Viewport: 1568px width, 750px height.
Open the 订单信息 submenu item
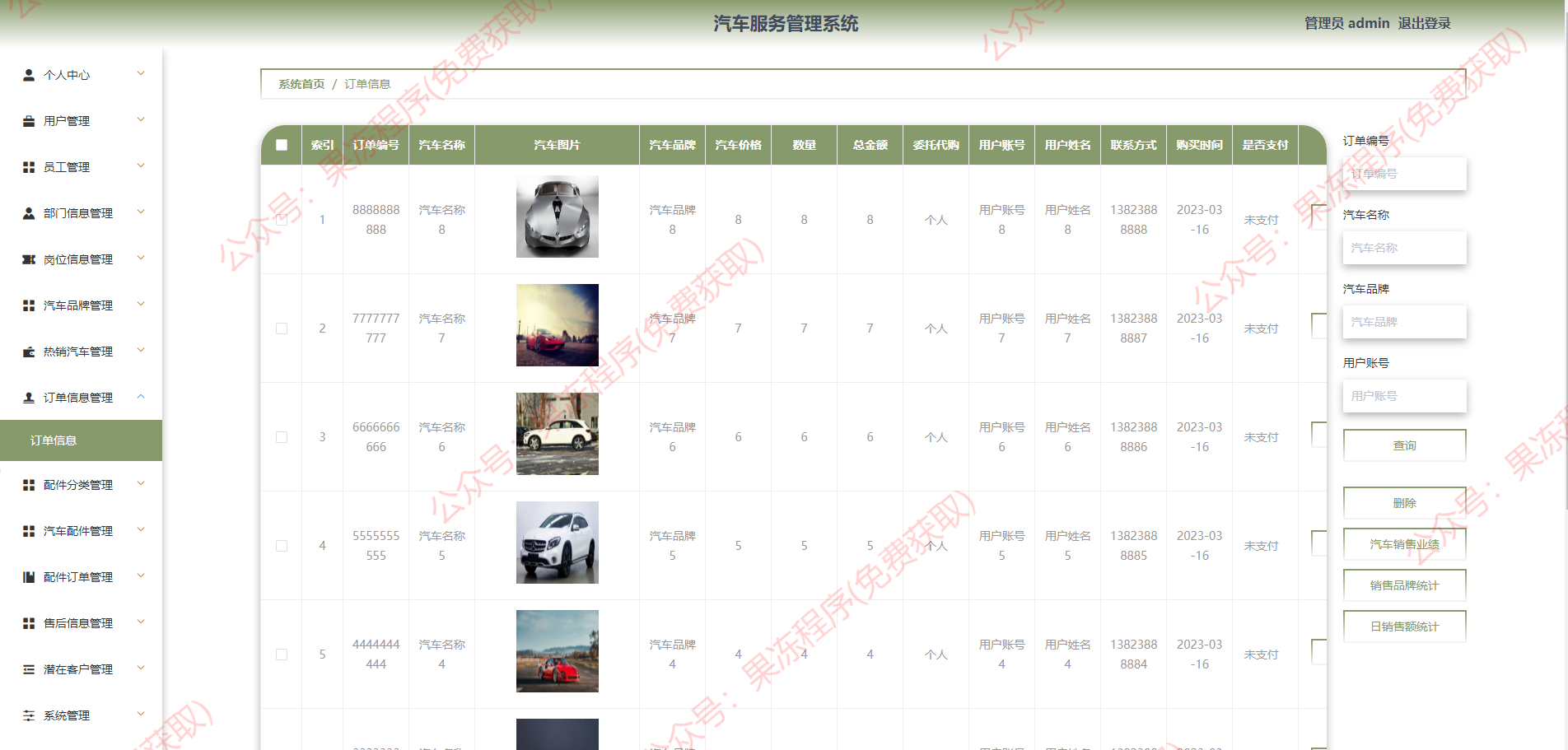(81, 440)
